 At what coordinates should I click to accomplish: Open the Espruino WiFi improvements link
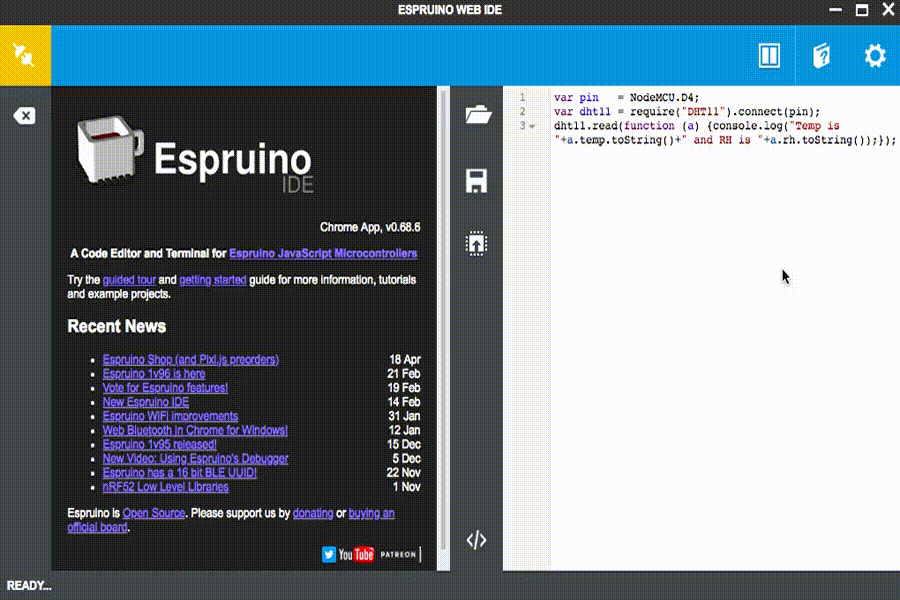tap(170, 416)
